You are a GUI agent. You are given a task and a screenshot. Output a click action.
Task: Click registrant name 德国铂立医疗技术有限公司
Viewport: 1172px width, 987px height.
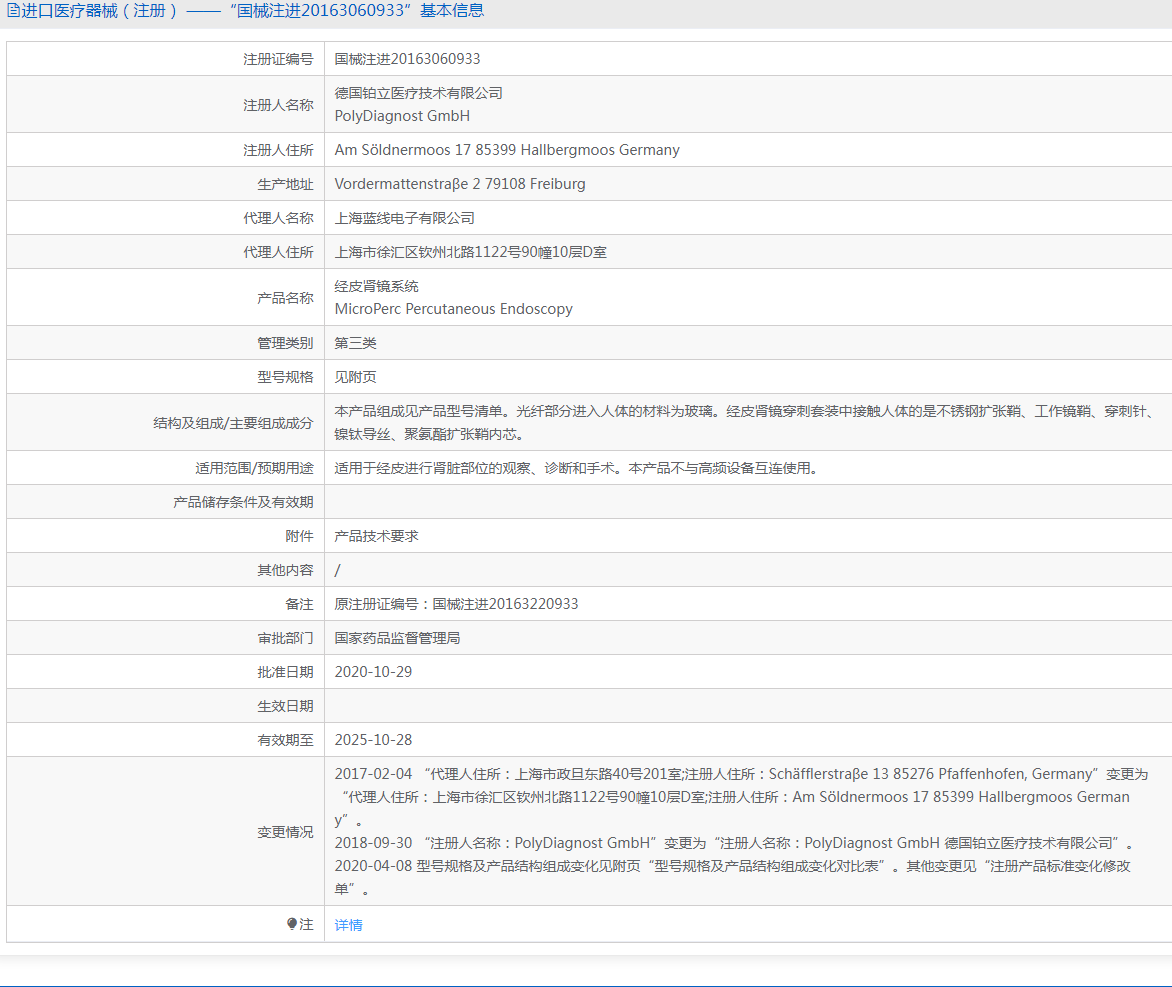point(419,93)
